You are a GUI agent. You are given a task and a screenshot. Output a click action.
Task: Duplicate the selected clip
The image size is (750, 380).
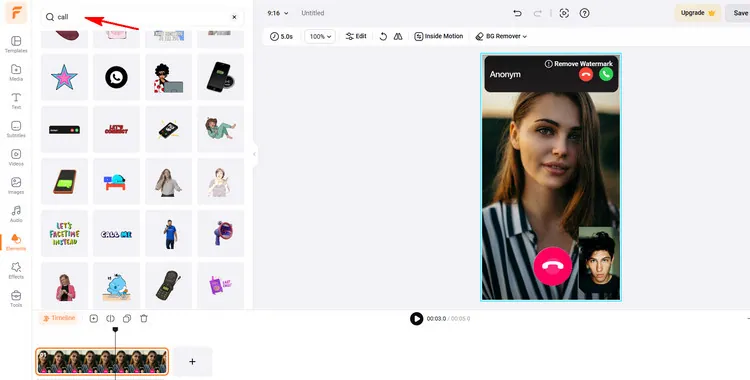127,318
